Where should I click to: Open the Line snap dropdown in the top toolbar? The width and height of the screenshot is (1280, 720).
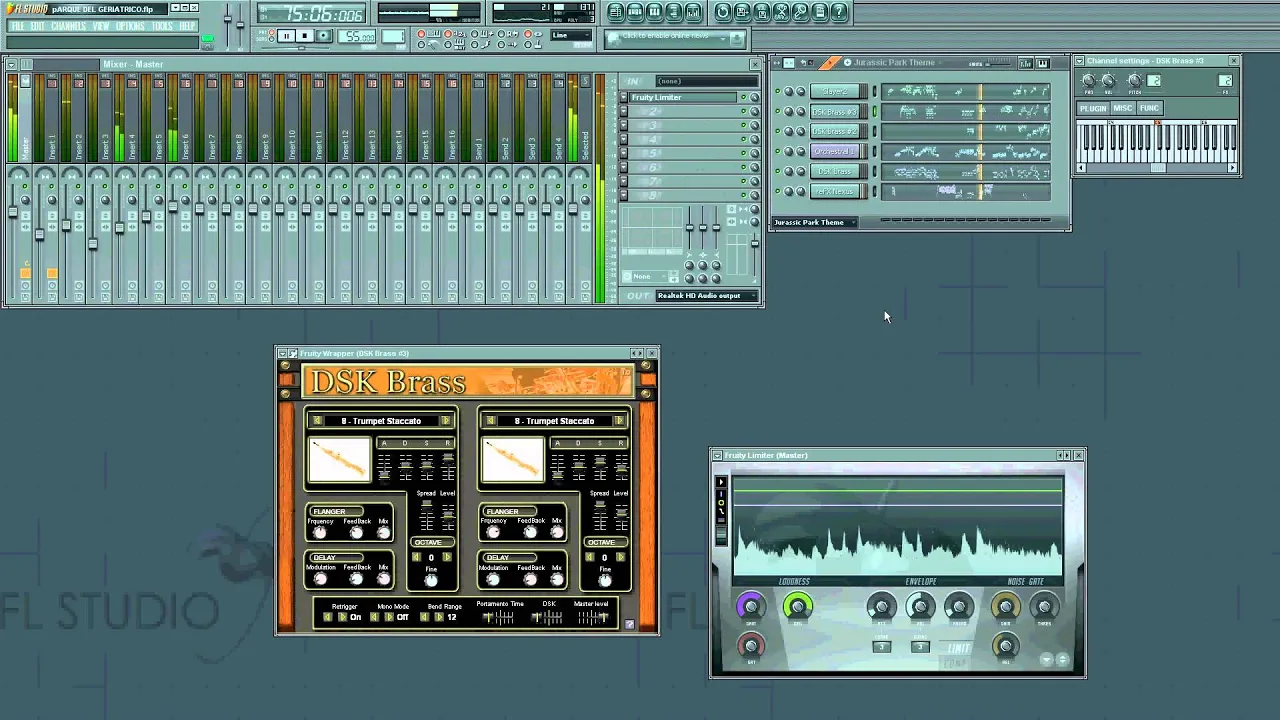click(x=570, y=35)
